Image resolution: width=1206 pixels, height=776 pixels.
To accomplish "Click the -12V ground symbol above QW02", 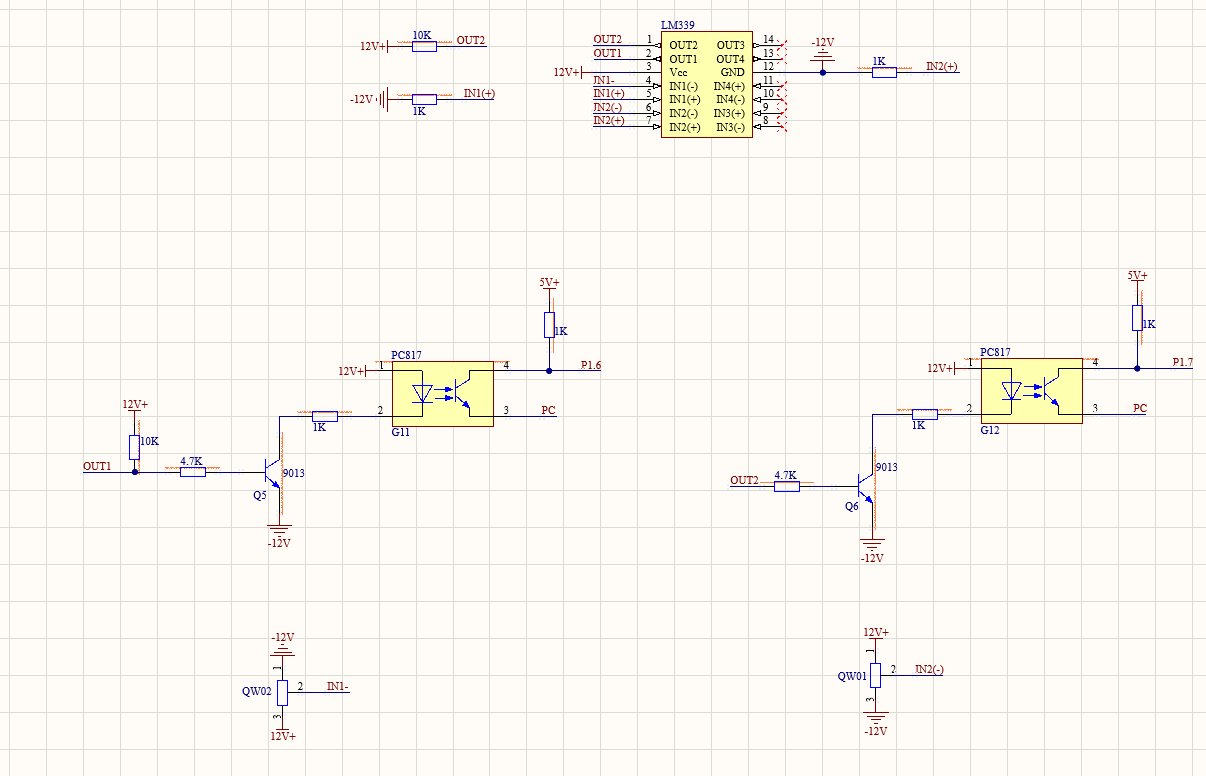I will [282, 644].
